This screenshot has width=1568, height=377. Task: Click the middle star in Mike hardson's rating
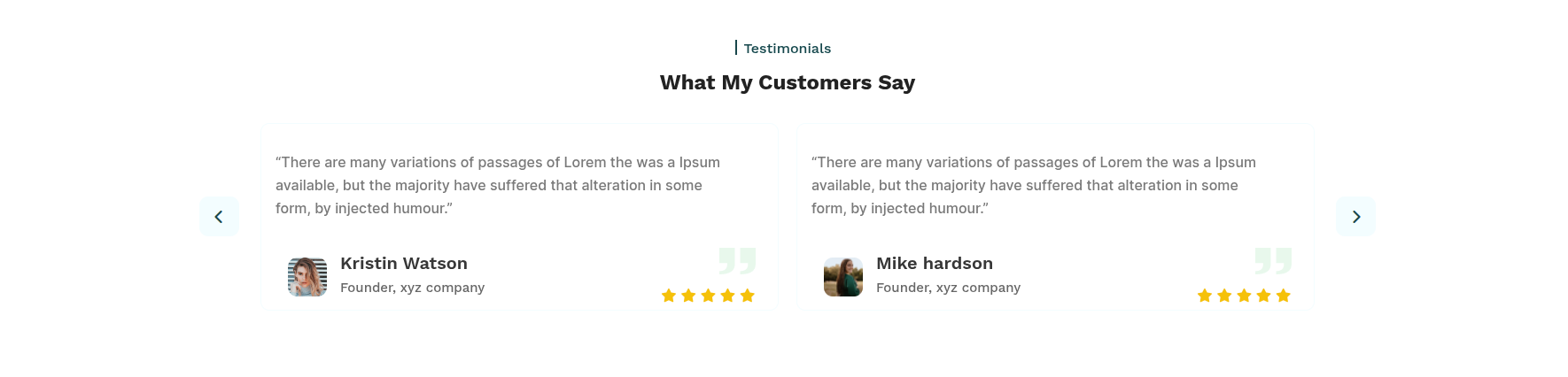pos(1244,296)
